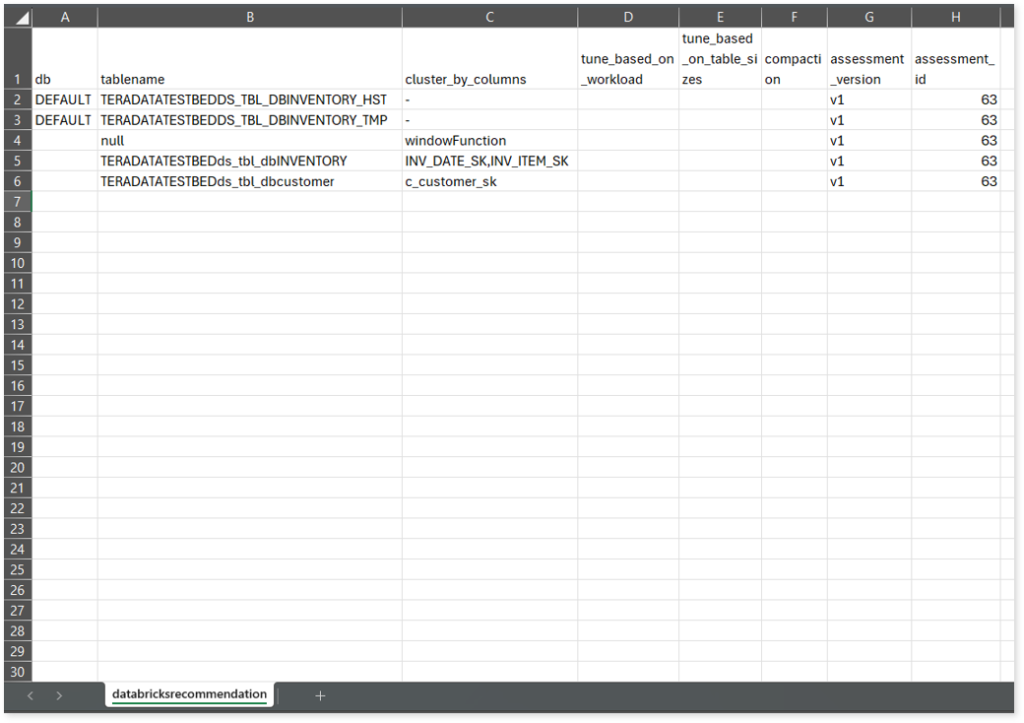
Task: Select the 'c_customer_sk' cell
Action: click(490, 181)
